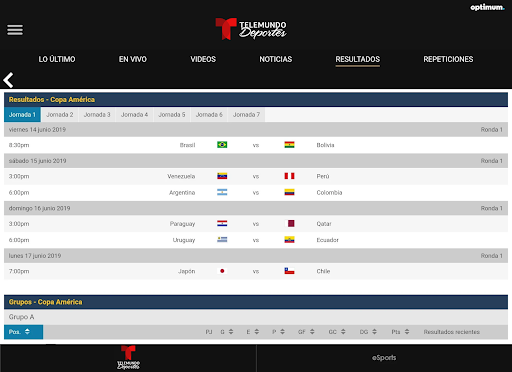Select the Jornada 7 tab

[246, 115]
